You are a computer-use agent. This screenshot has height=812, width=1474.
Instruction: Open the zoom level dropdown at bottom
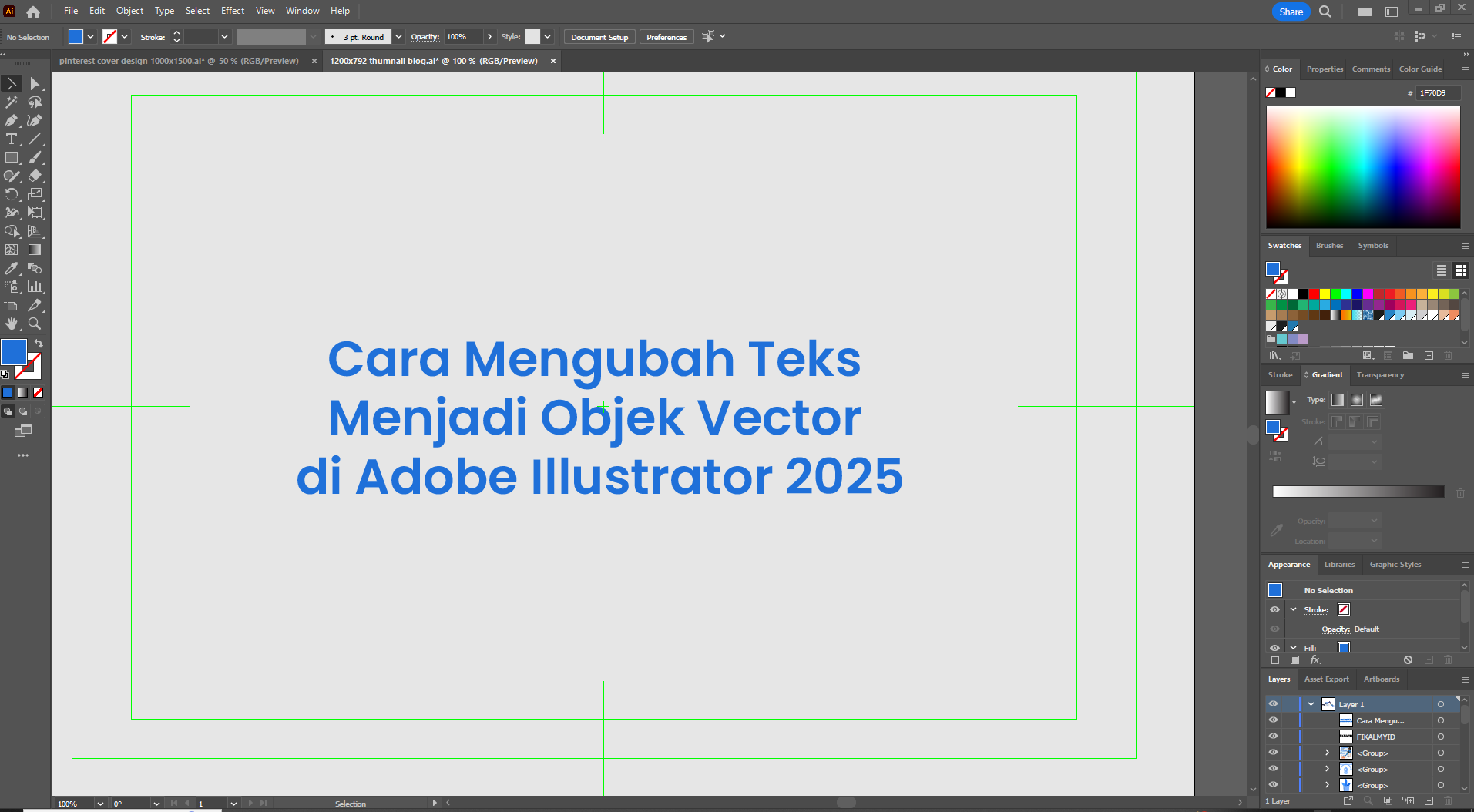coord(100,804)
